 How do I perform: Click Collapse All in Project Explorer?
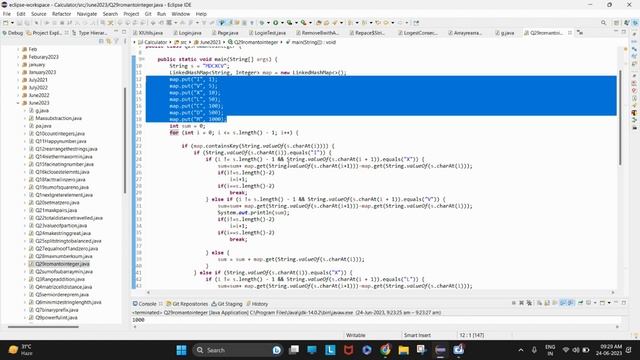[x=101, y=41]
